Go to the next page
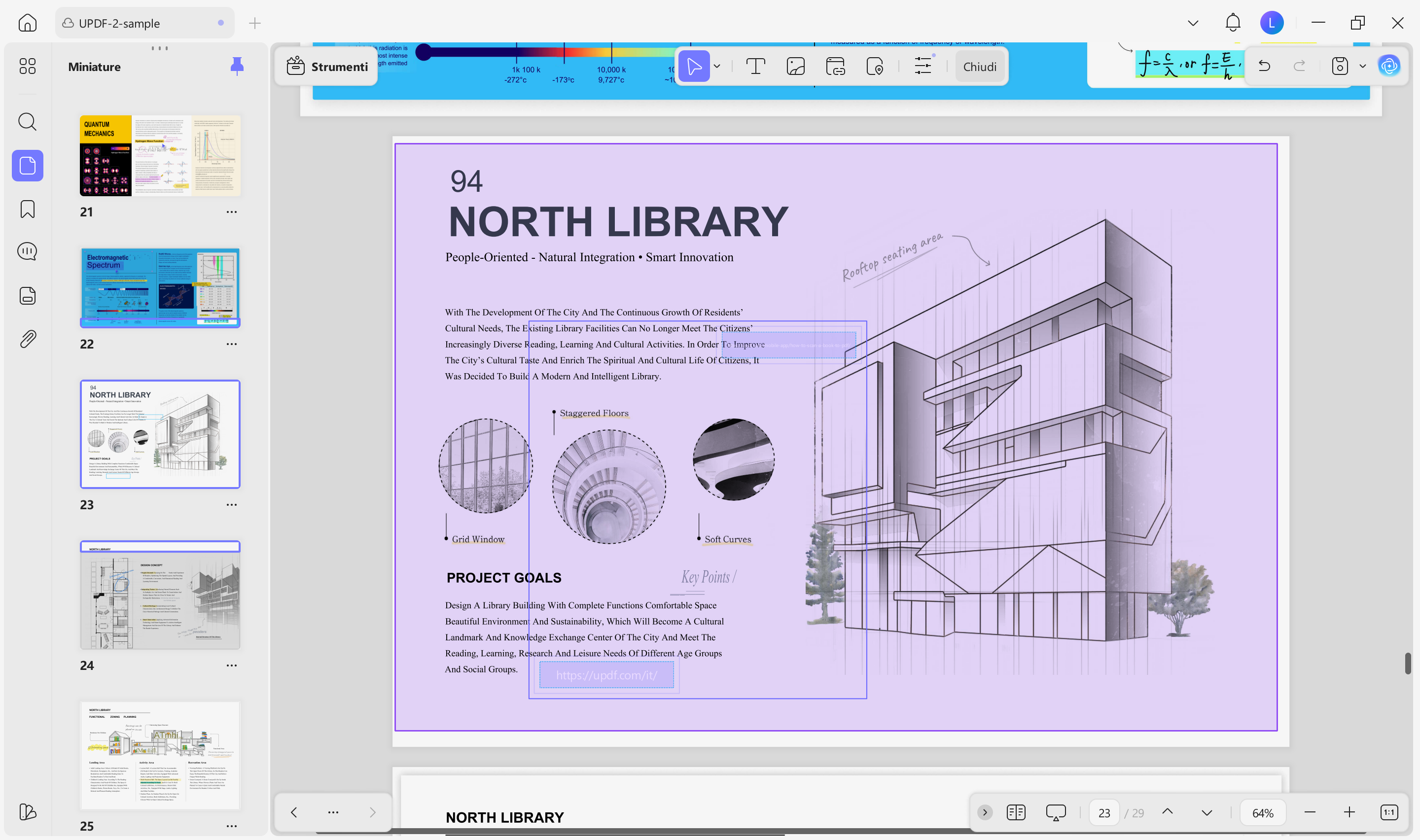 coord(1207,813)
